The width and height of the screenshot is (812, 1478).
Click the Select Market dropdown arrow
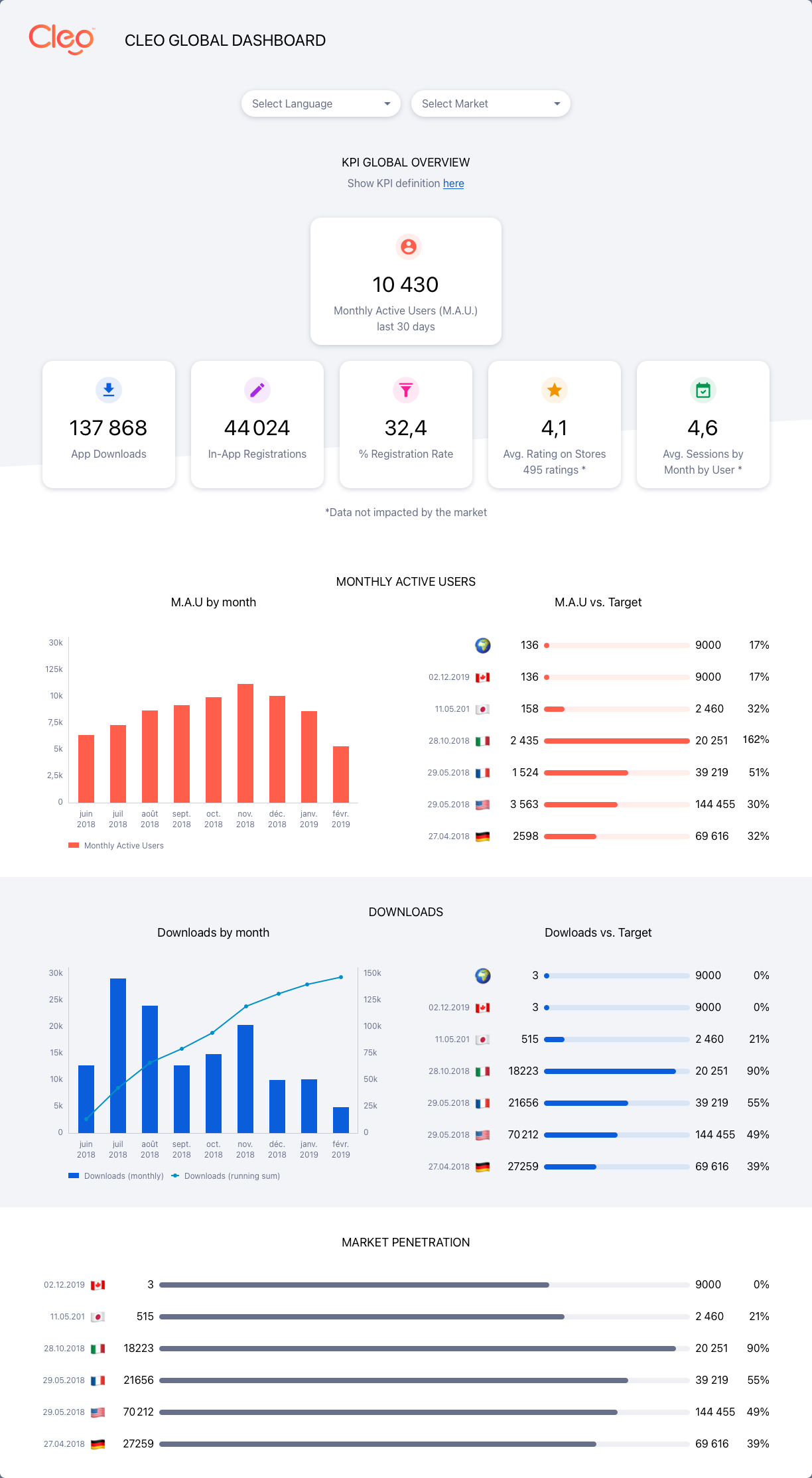point(557,103)
